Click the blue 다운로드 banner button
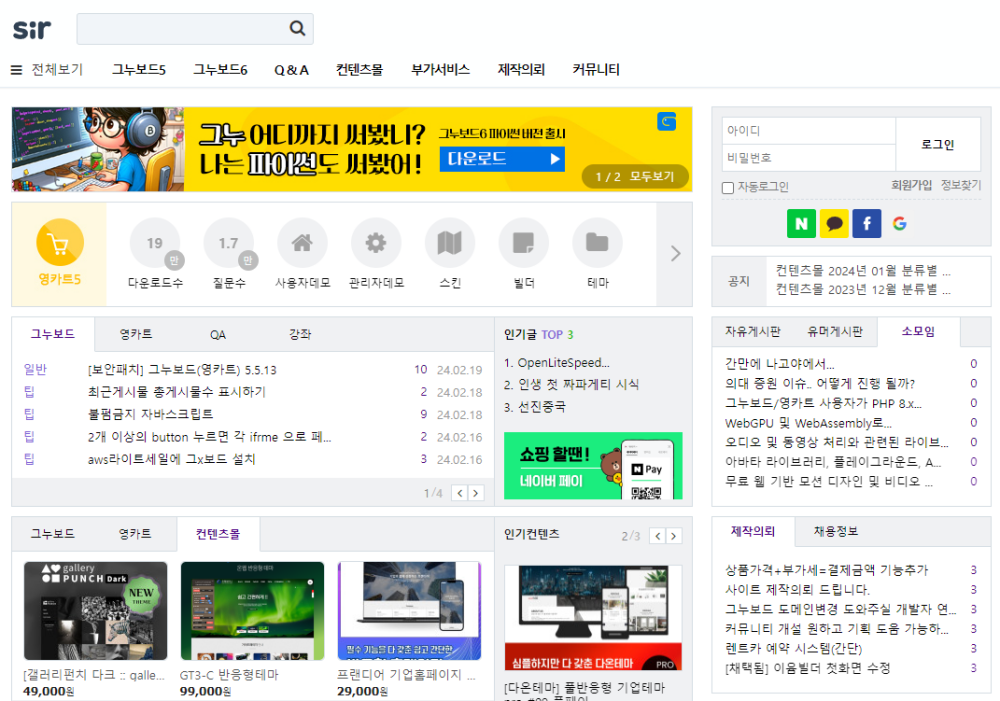This screenshot has width=1000, height=701. [503, 159]
